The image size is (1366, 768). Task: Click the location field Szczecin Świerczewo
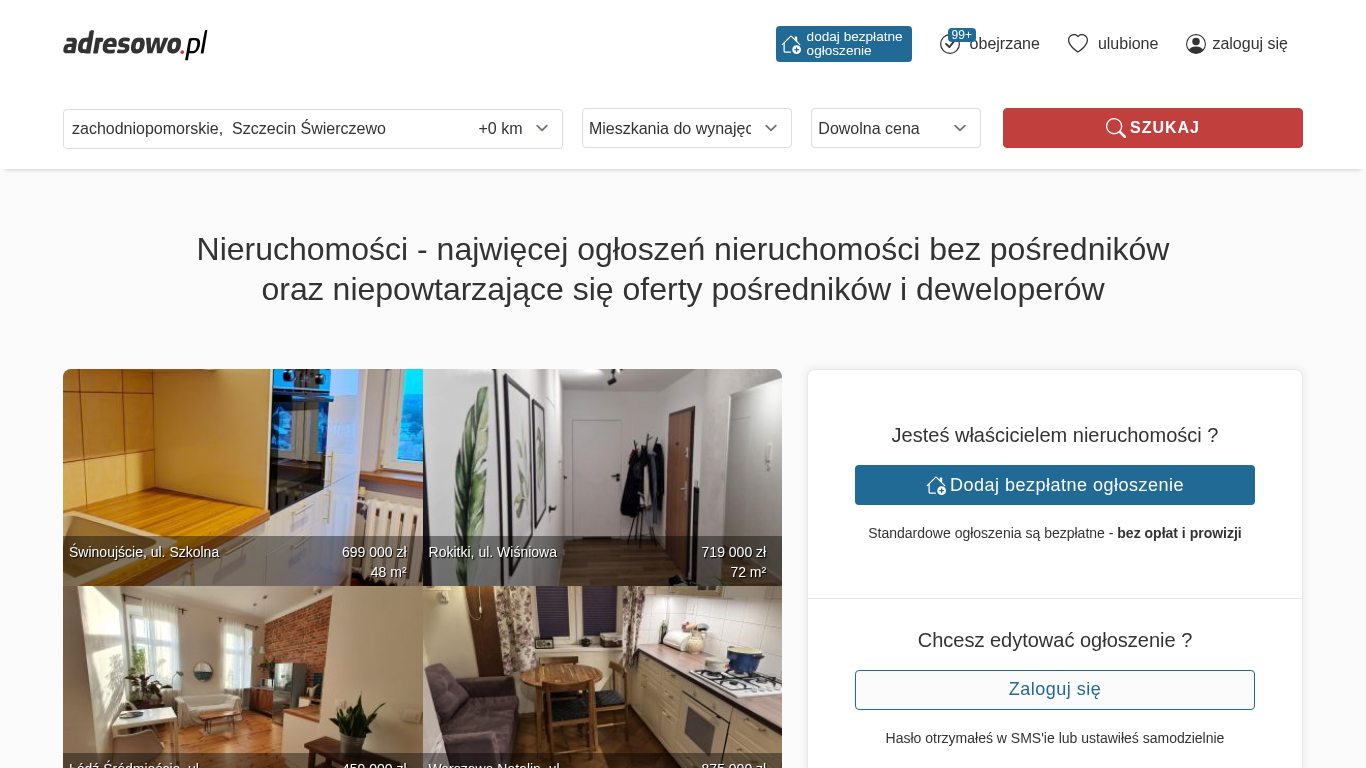pos(268,129)
